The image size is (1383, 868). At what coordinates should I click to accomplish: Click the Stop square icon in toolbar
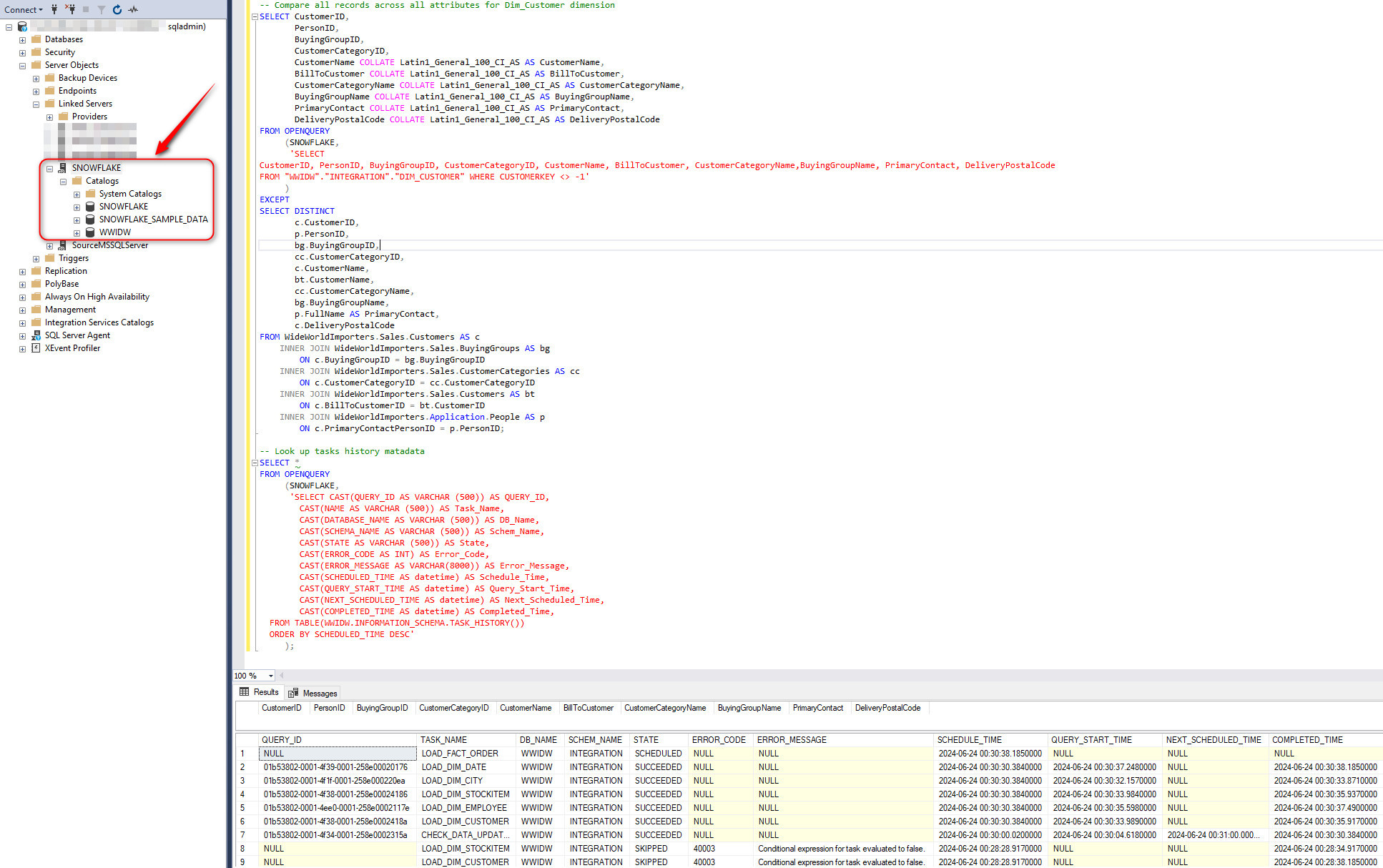click(86, 9)
